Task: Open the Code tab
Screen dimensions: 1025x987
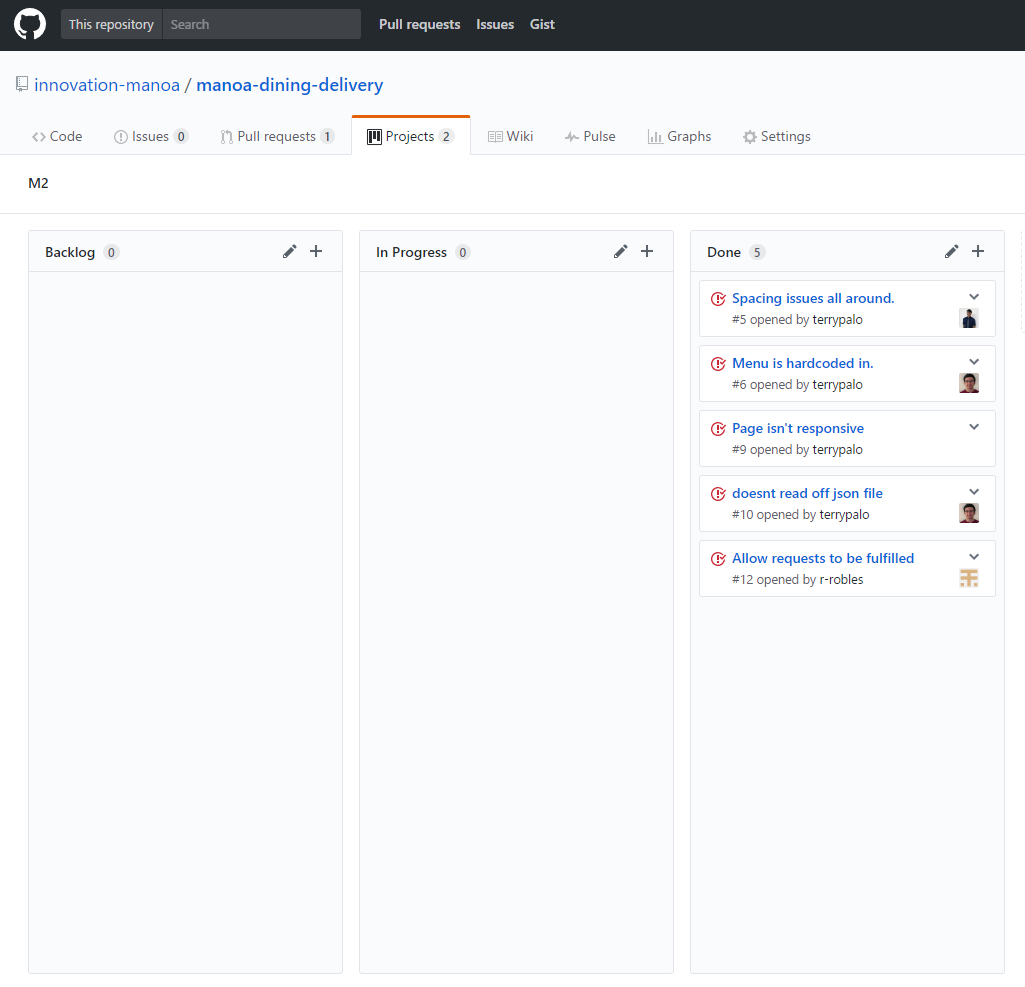Action: pyautogui.click(x=57, y=136)
